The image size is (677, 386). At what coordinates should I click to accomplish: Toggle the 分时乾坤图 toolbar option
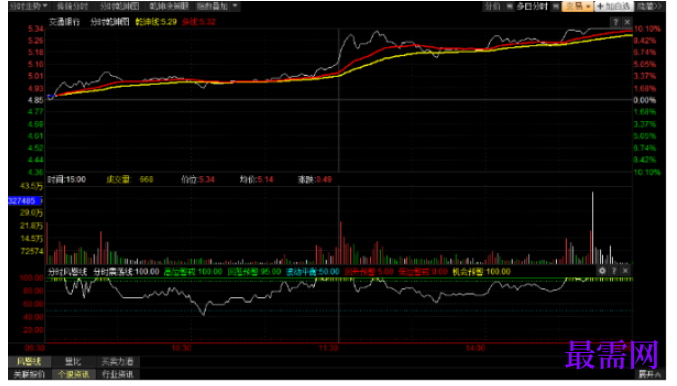pos(120,6)
